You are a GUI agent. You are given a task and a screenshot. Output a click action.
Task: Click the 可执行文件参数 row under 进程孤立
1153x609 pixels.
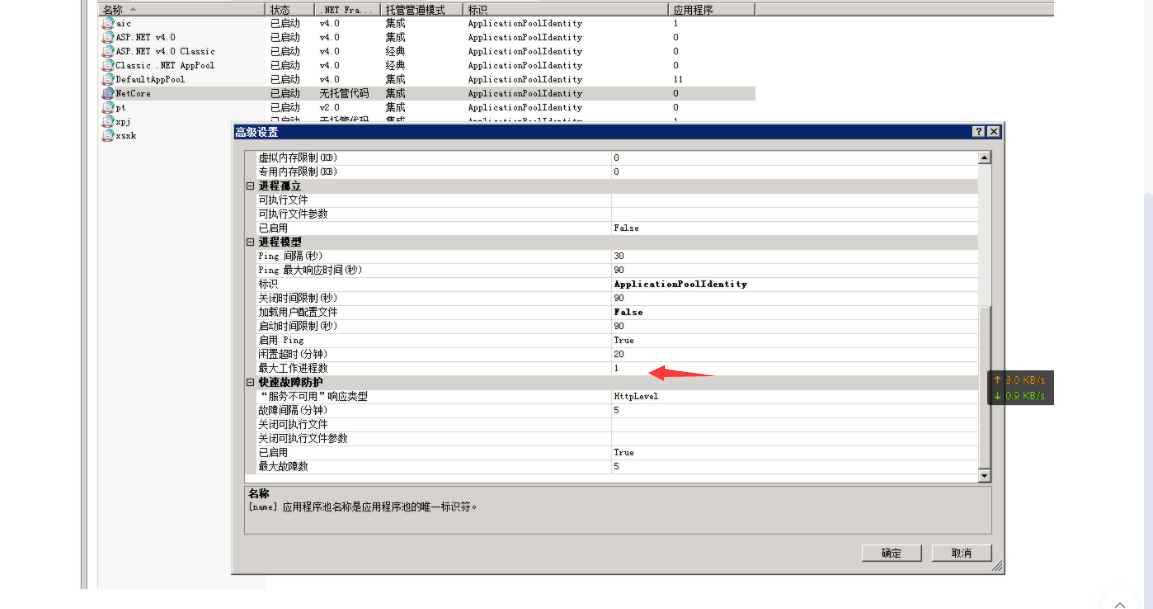(617, 214)
